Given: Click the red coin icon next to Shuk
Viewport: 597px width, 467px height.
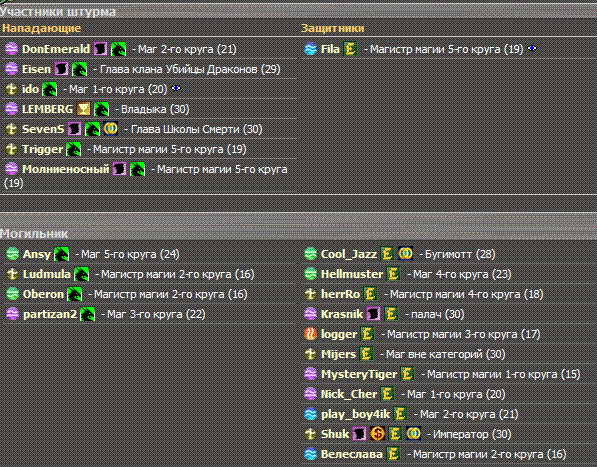Looking at the screenshot, I should pyautogui.click(x=377, y=434).
